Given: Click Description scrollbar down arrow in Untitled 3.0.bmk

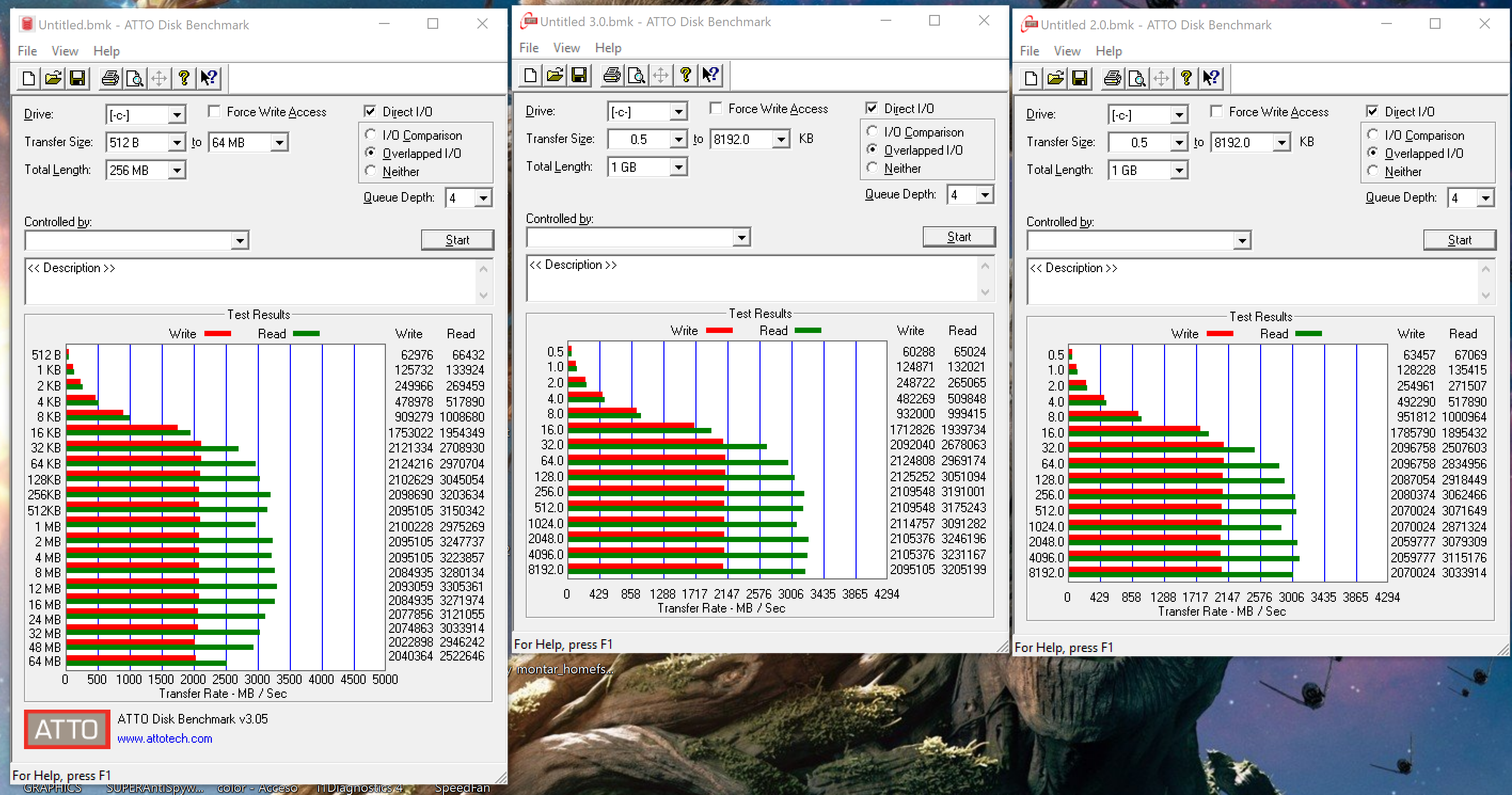Looking at the screenshot, I should (x=985, y=292).
